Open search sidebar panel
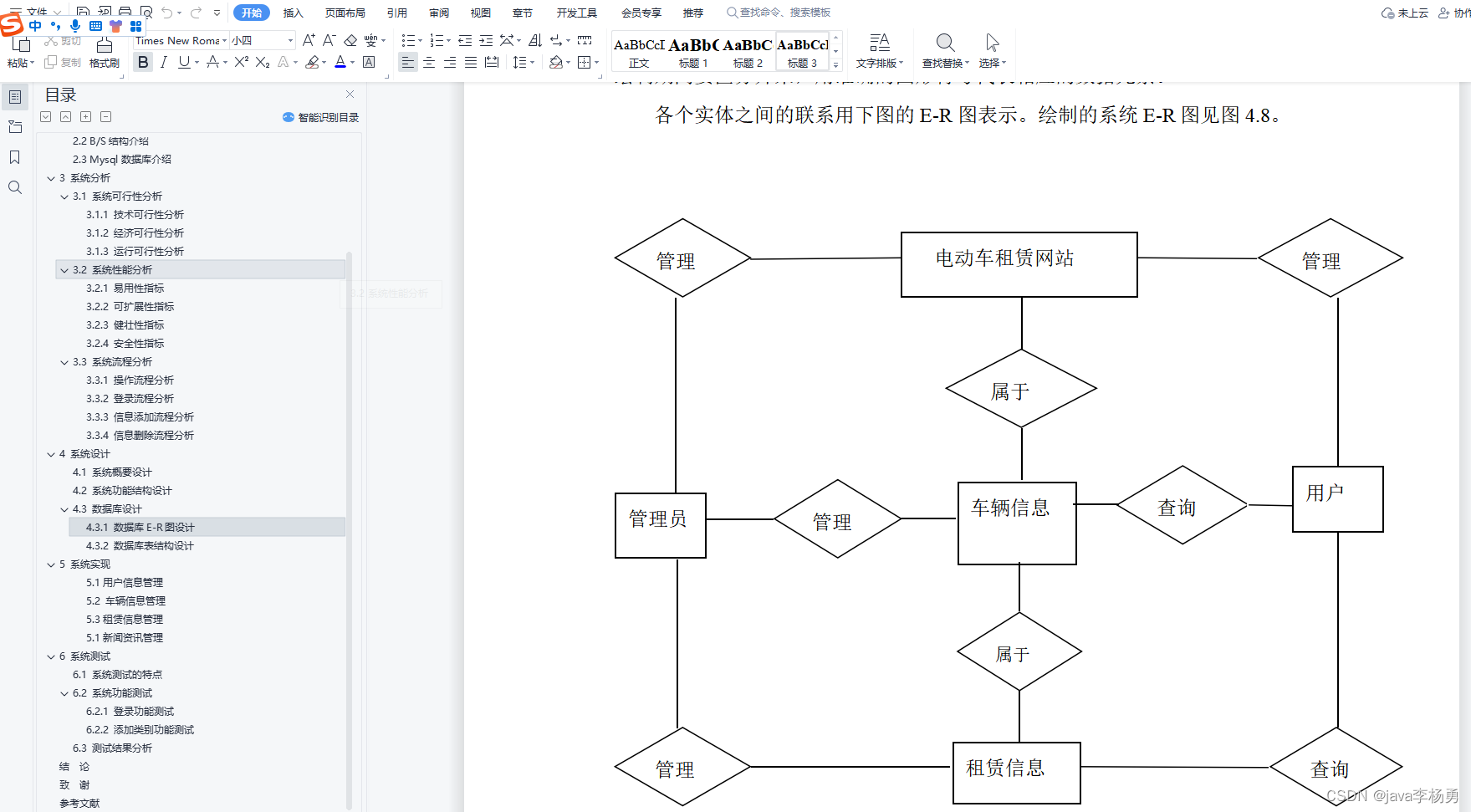This screenshot has width=1471, height=812. pyautogui.click(x=15, y=187)
